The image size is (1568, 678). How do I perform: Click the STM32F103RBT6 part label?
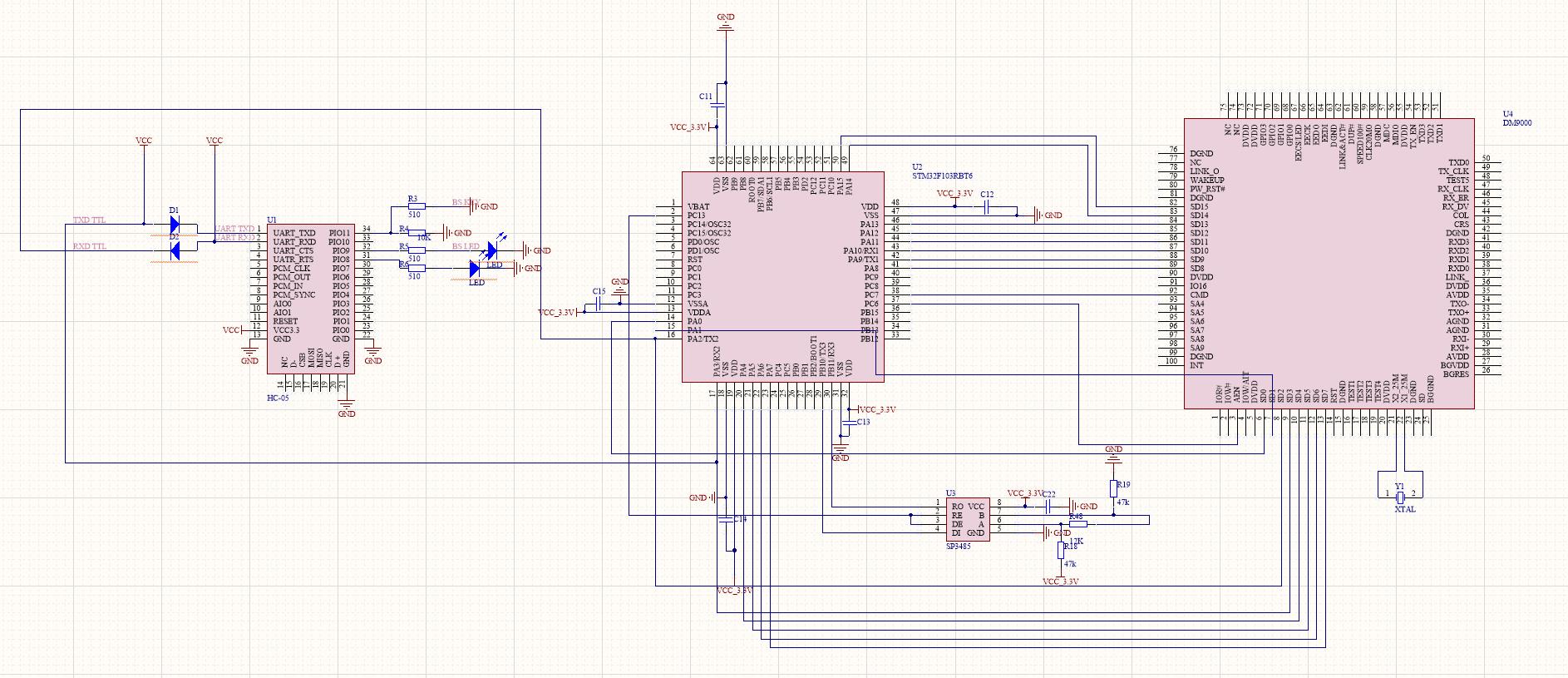click(x=943, y=176)
